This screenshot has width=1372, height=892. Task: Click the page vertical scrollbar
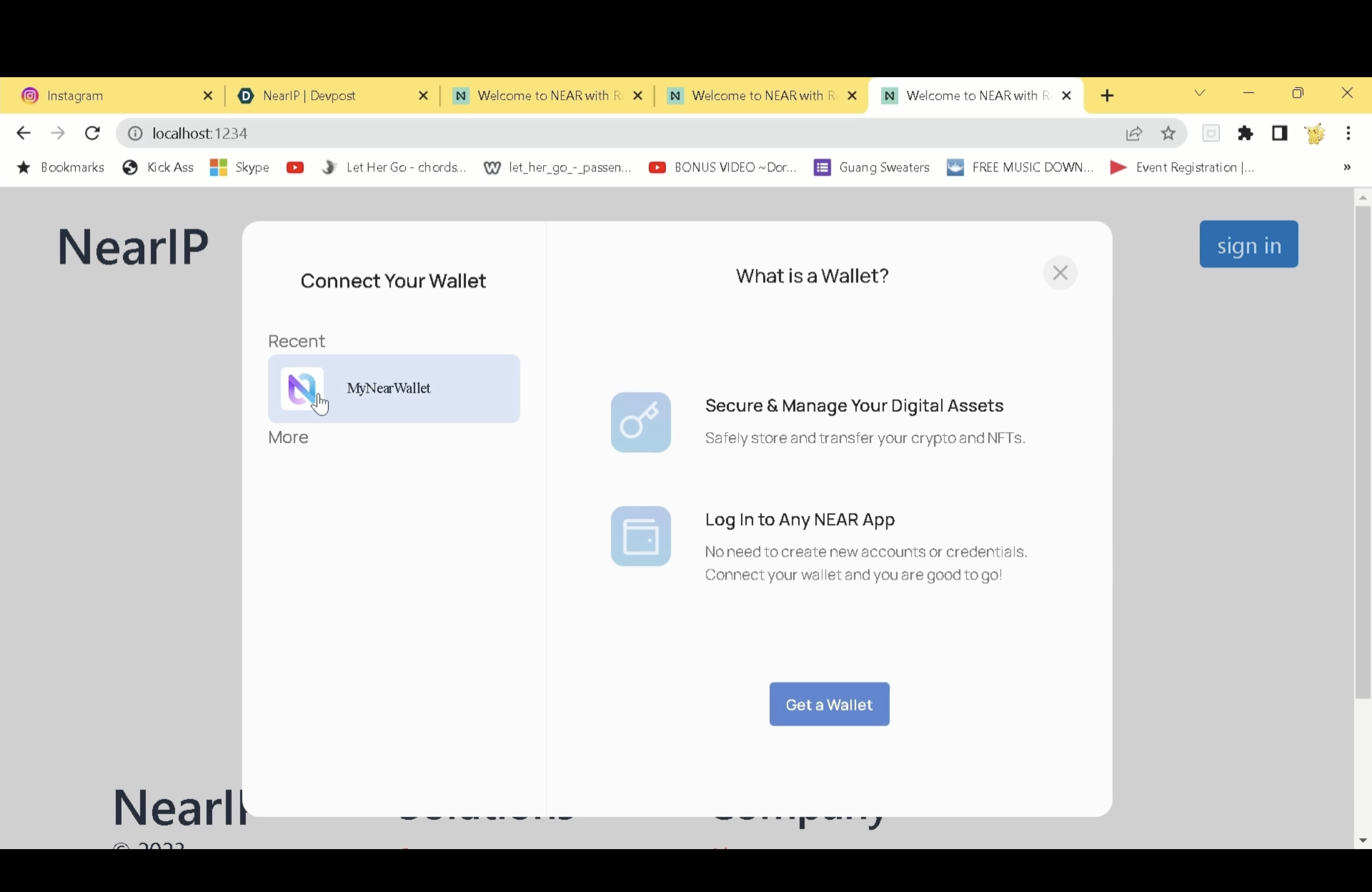pos(1362,450)
